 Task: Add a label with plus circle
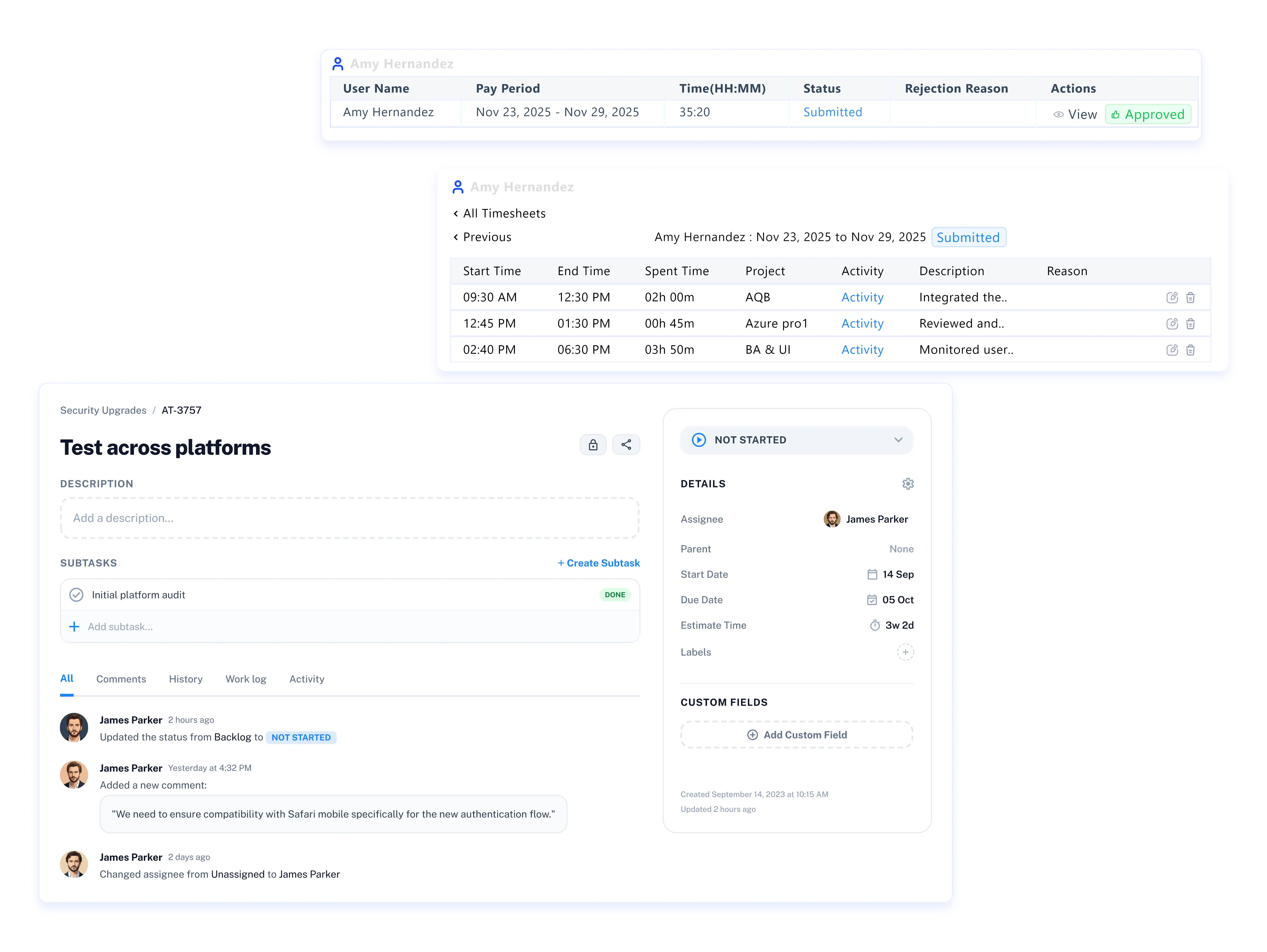(x=905, y=652)
